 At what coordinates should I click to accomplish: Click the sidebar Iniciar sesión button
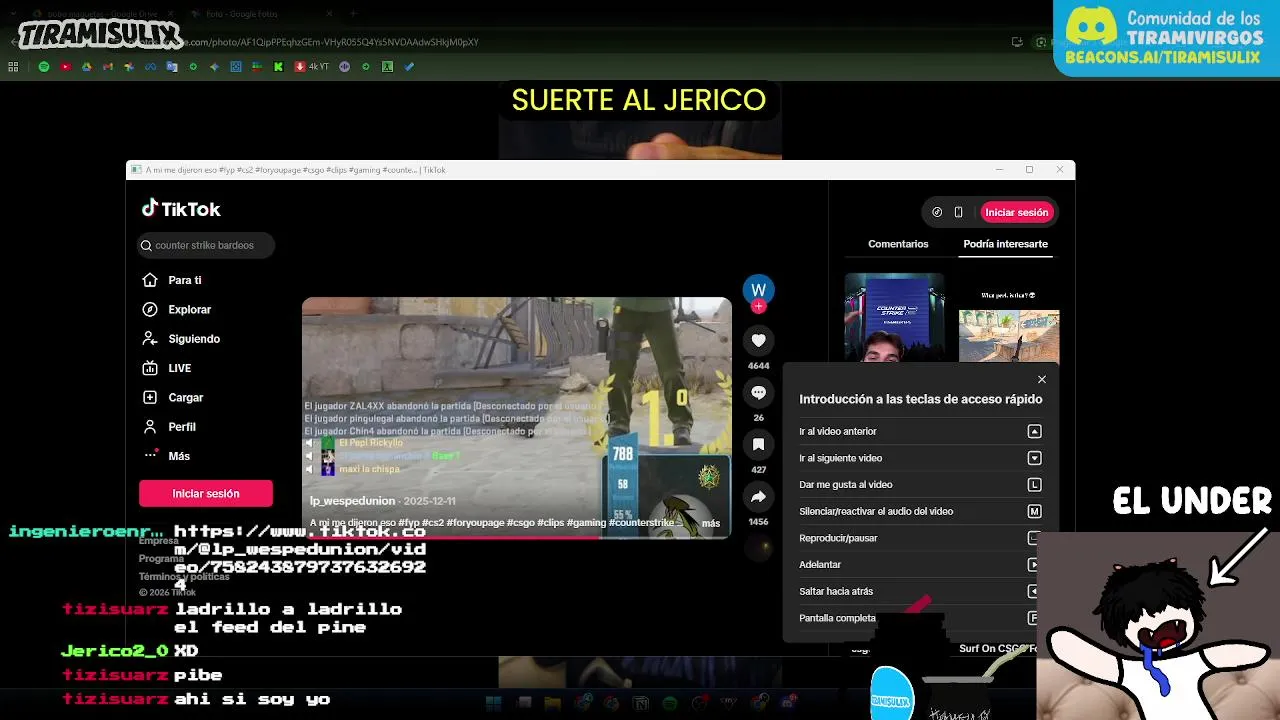tap(205, 493)
